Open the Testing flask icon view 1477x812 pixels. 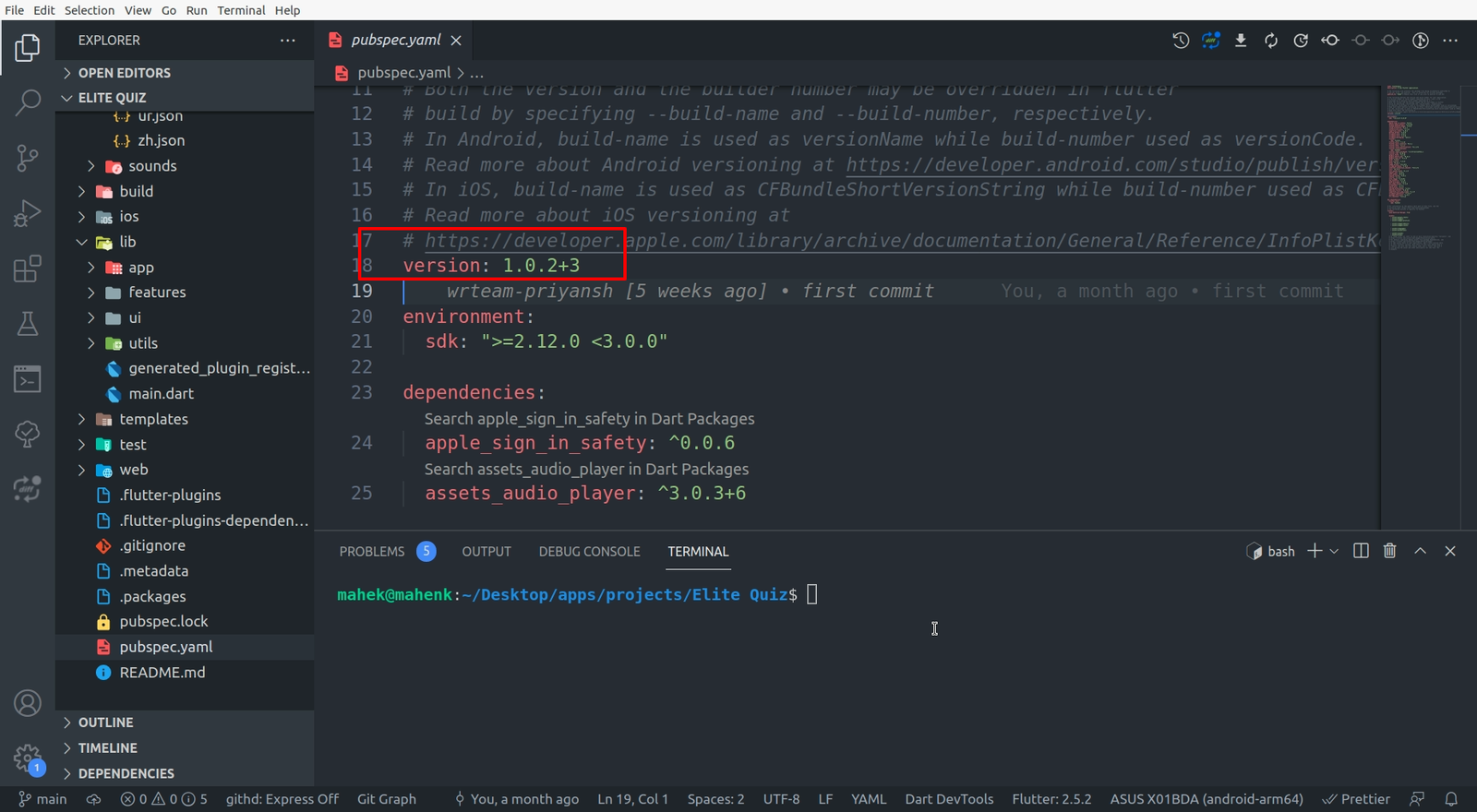coord(28,324)
